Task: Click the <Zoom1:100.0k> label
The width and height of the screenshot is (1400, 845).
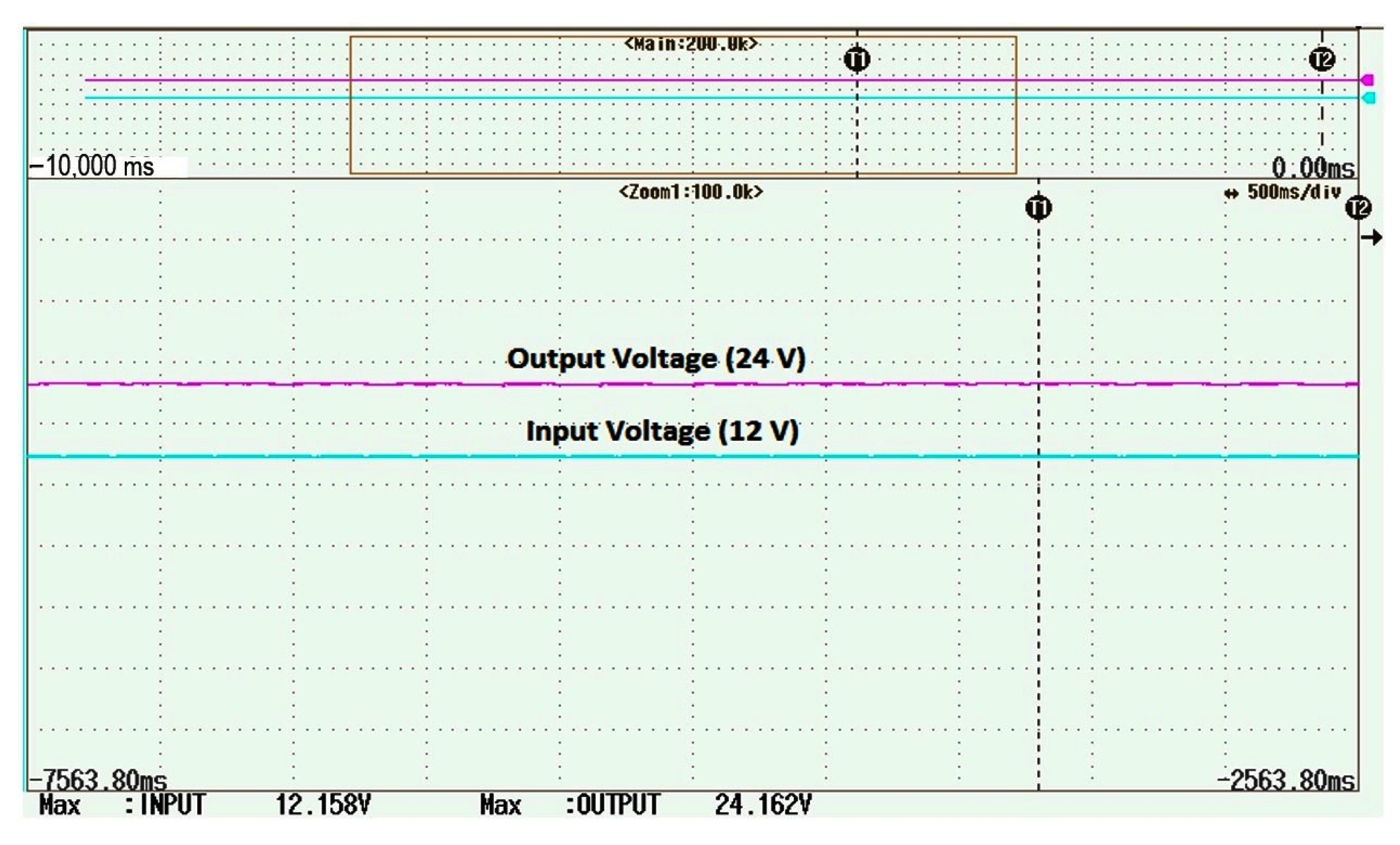Action: (691, 192)
